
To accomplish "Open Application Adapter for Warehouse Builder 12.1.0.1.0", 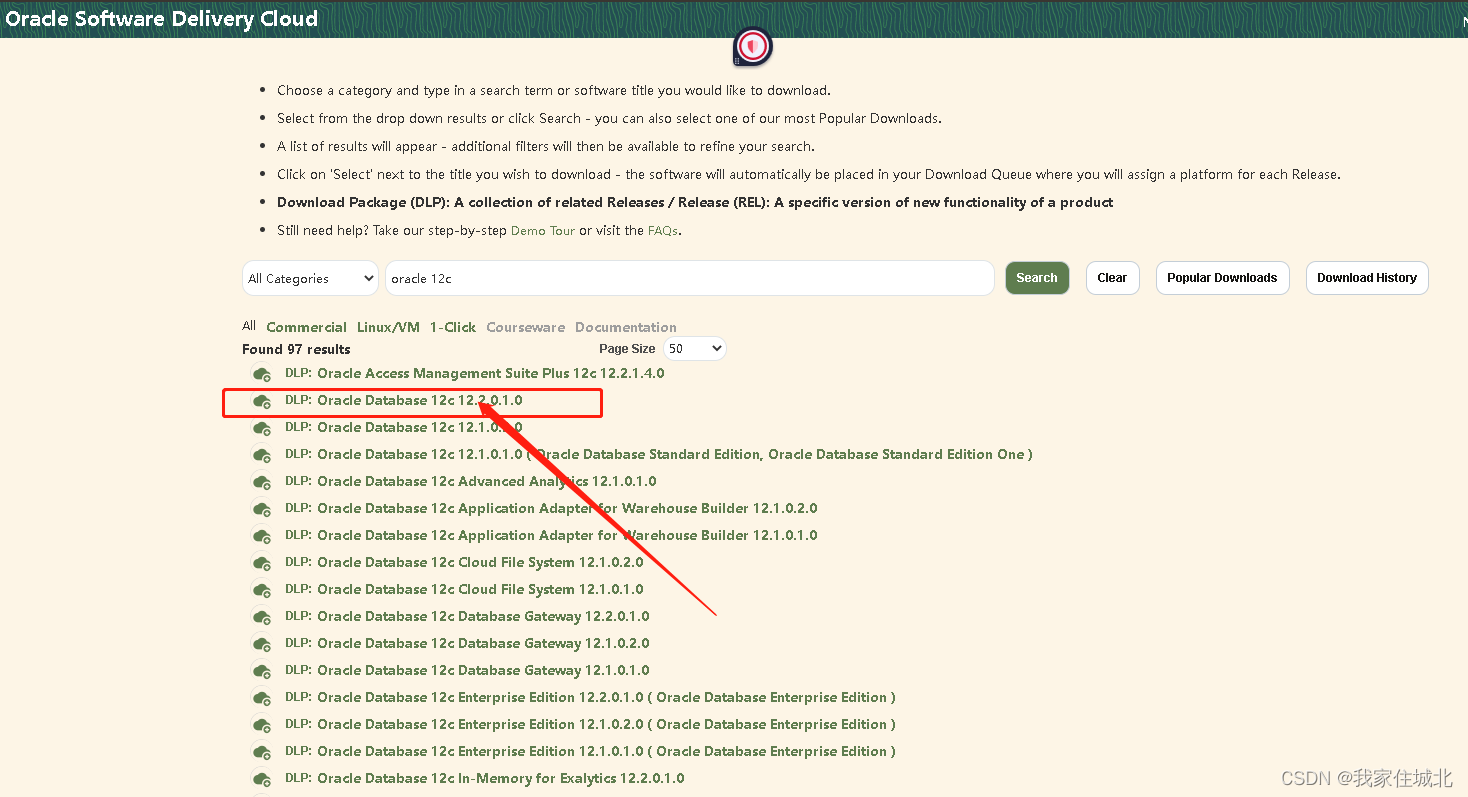I will (x=551, y=535).
